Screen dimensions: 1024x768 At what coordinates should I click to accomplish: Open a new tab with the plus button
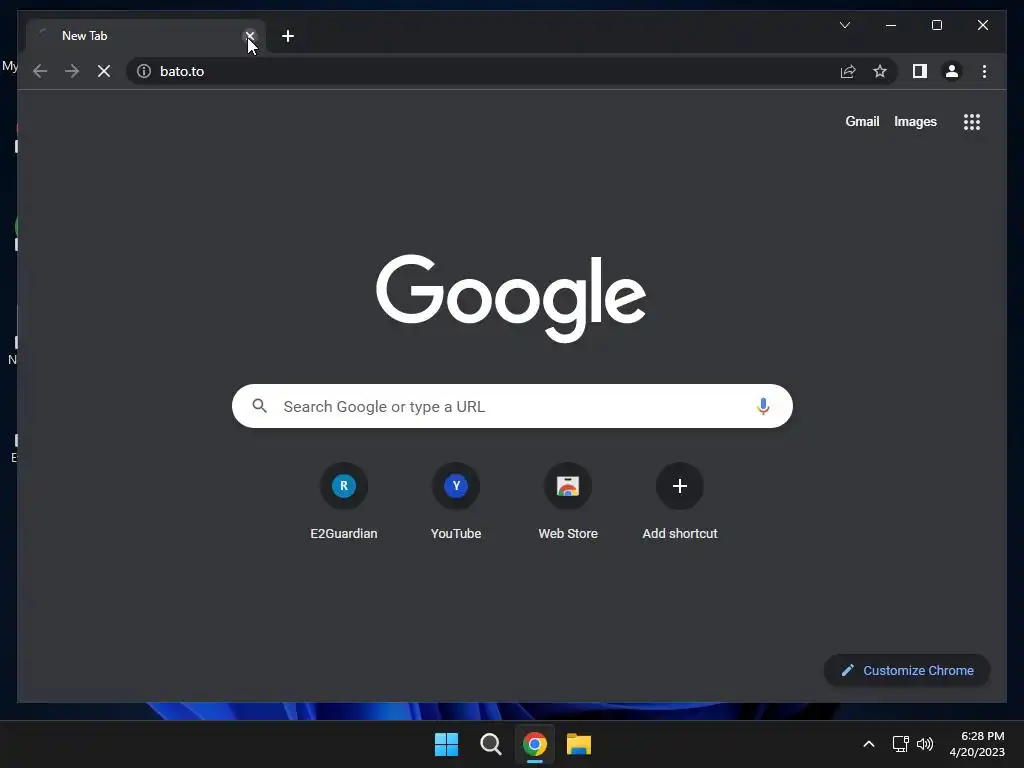click(x=288, y=36)
